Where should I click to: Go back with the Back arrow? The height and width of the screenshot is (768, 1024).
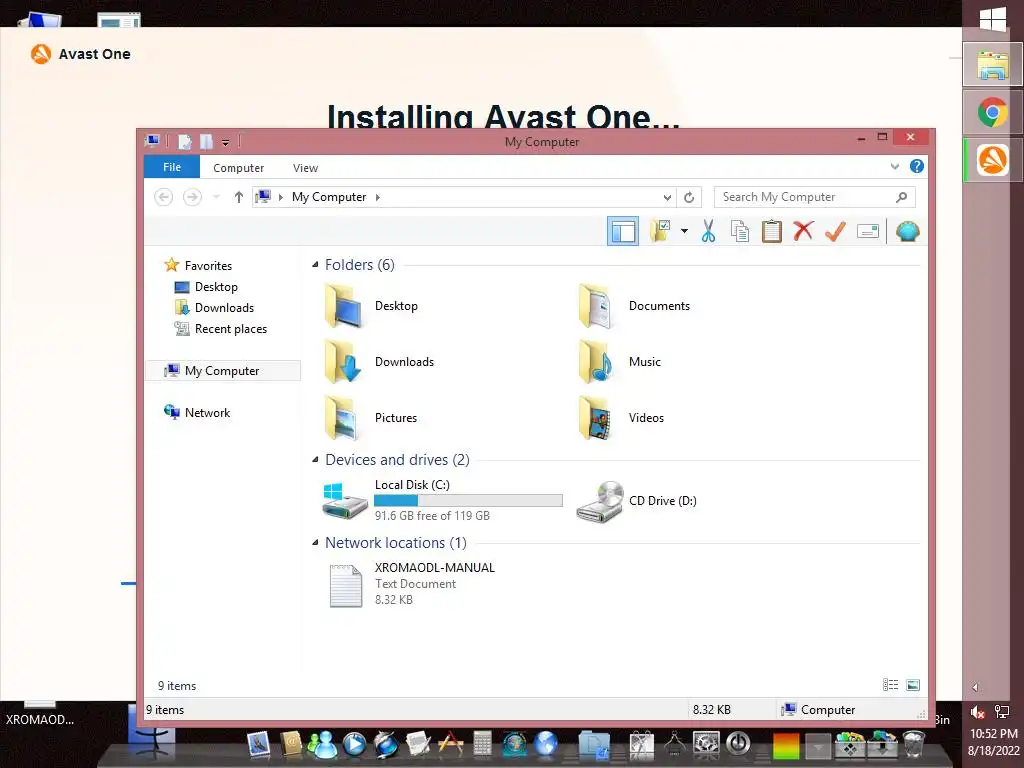tap(163, 197)
